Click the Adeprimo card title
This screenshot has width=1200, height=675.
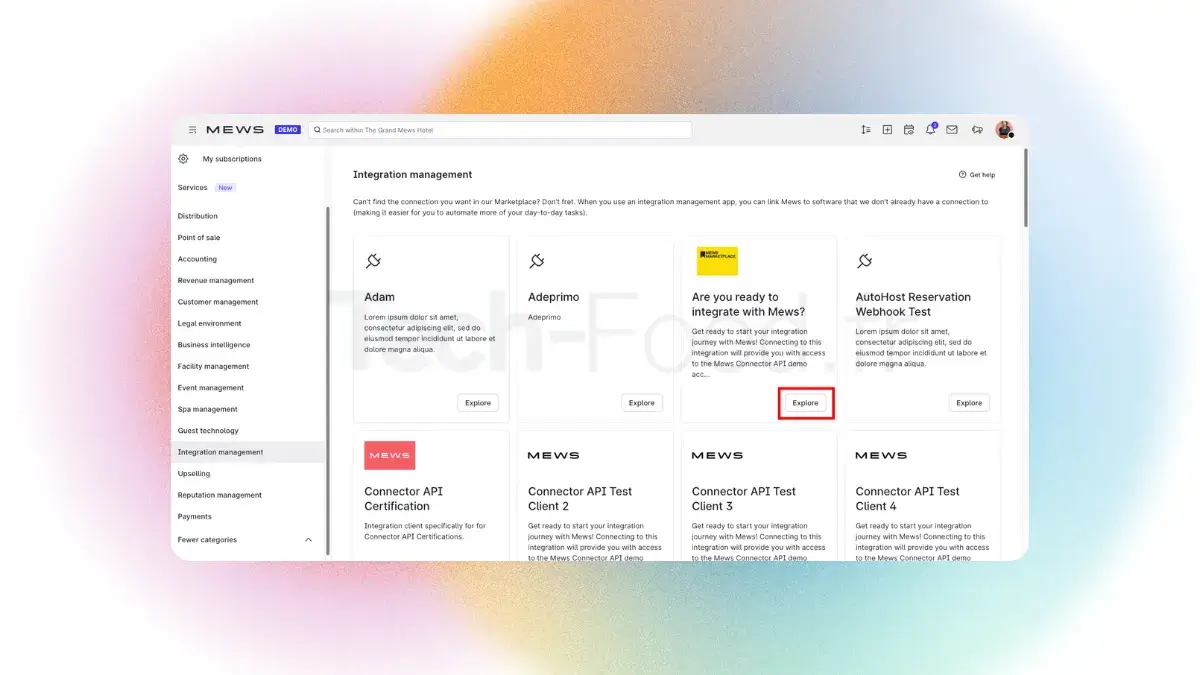click(x=552, y=297)
